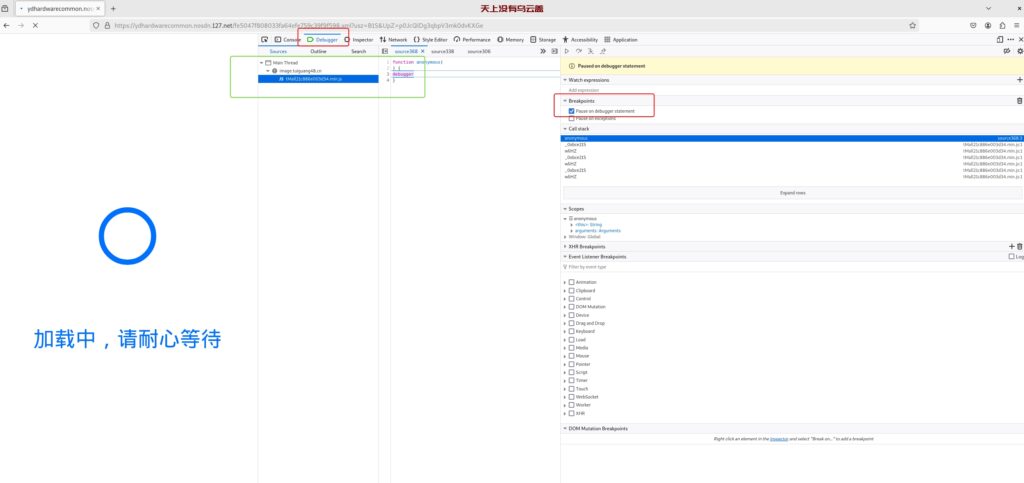Bookmark this page with star icon
This screenshot has width=1024, height=483.
pyautogui.click(x=912, y=25)
